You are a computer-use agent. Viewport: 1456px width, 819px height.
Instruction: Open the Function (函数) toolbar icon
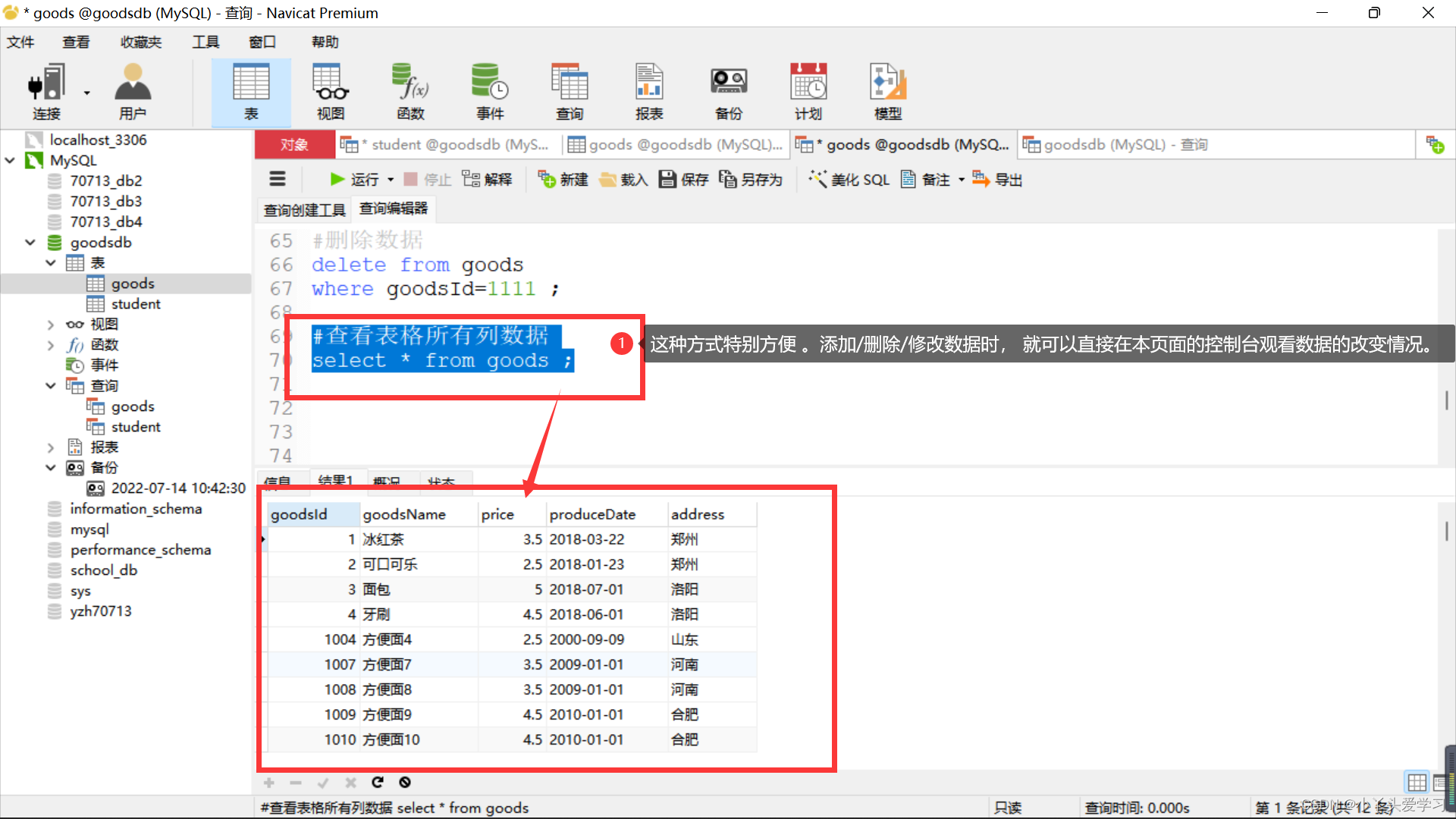point(410,92)
